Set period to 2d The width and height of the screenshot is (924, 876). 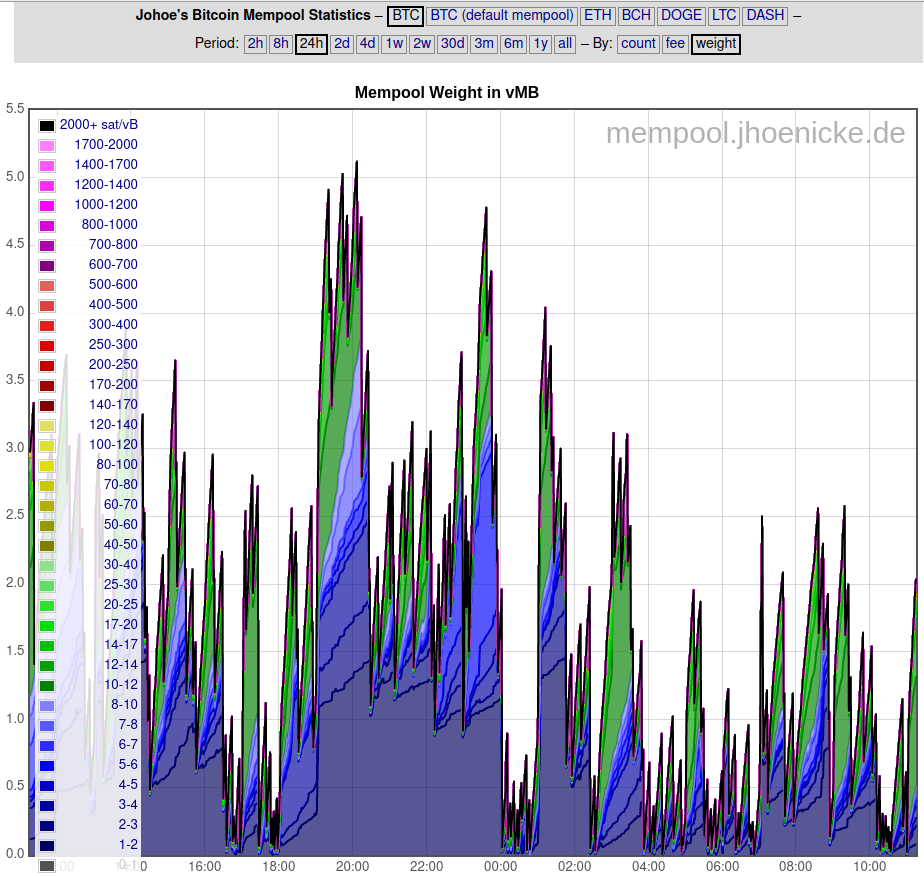342,44
